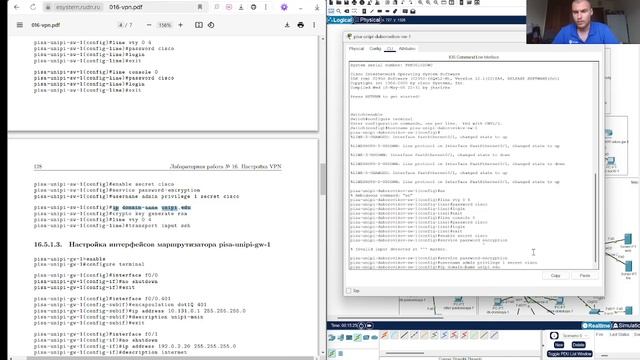The width and height of the screenshot is (640, 360).
Task: Rotate the PDF counterclockwise
Action: point(211,25)
